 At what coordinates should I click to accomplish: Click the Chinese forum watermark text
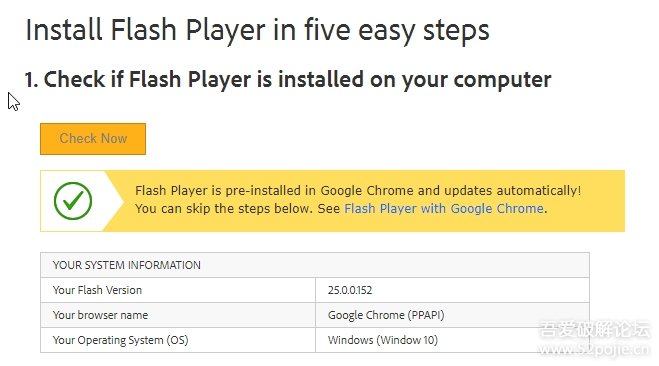click(x=594, y=329)
